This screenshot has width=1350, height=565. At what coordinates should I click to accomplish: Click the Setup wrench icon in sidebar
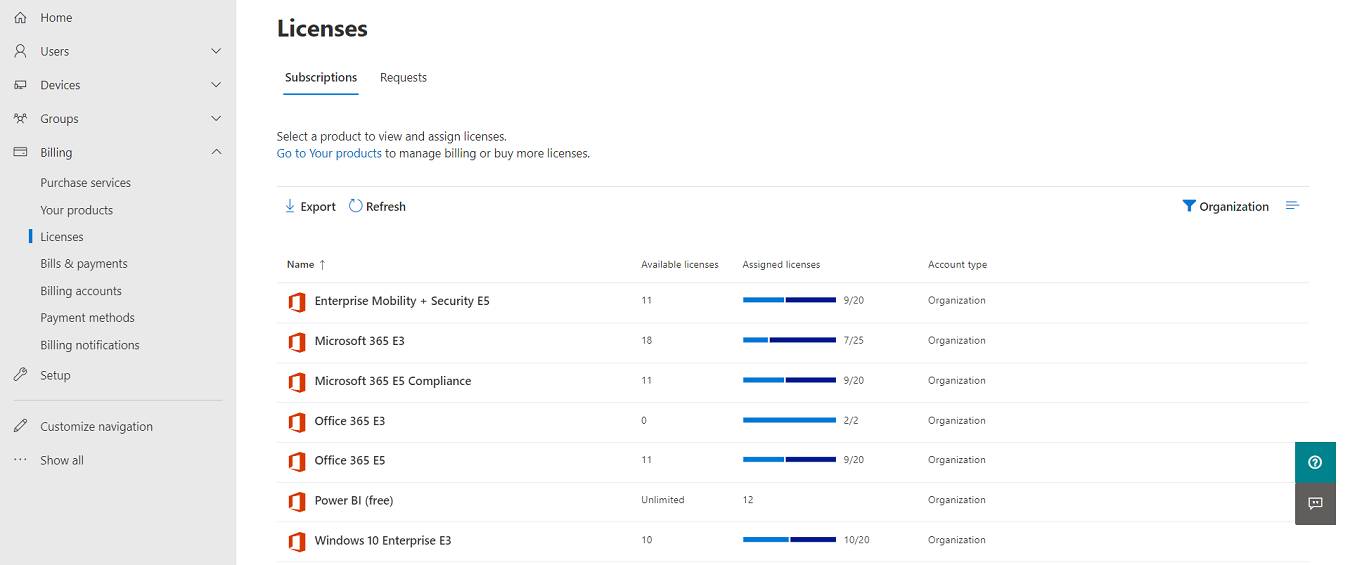click(x=20, y=375)
